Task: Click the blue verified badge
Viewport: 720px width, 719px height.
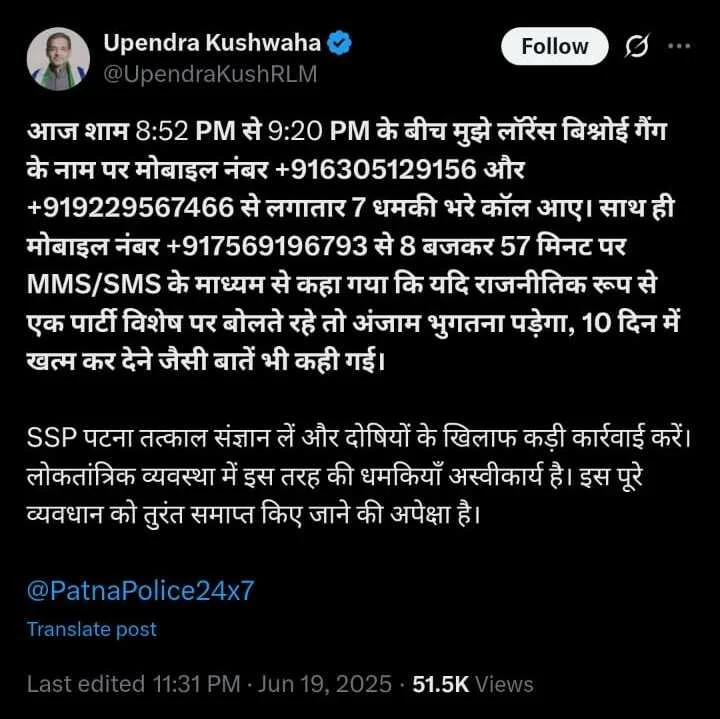Action: (x=339, y=43)
